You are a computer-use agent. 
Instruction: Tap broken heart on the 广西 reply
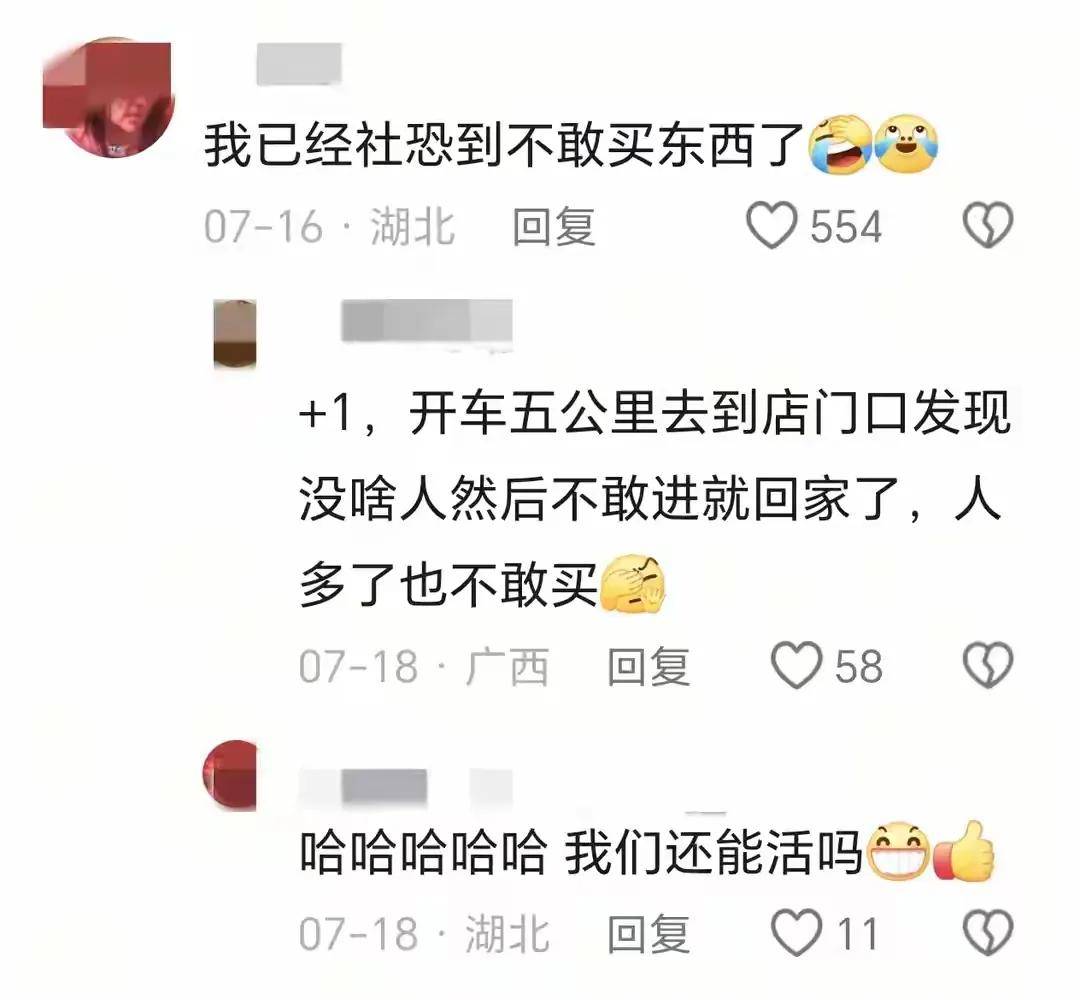(988, 665)
